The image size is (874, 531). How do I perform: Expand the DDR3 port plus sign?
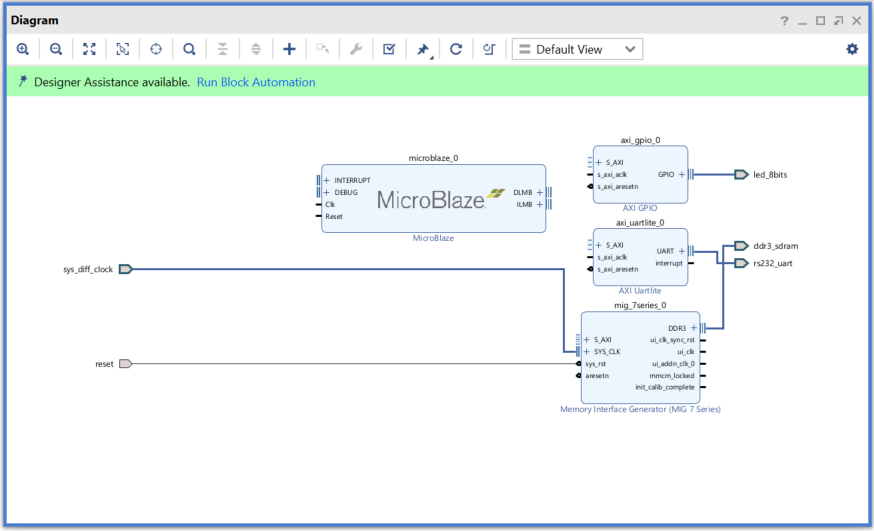pos(694,328)
